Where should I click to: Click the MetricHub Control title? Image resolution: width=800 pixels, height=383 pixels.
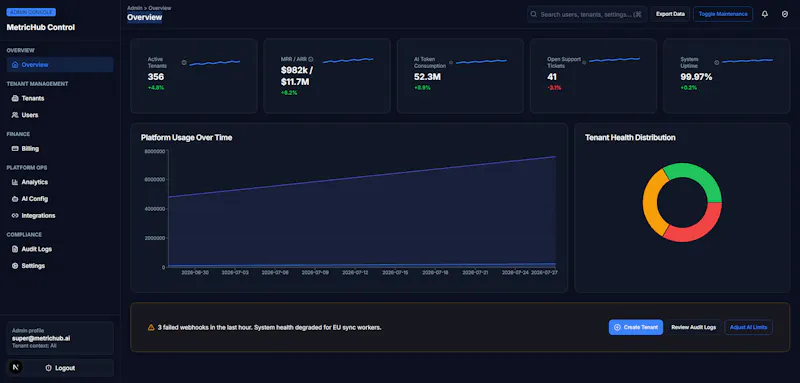tap(41, 28)
